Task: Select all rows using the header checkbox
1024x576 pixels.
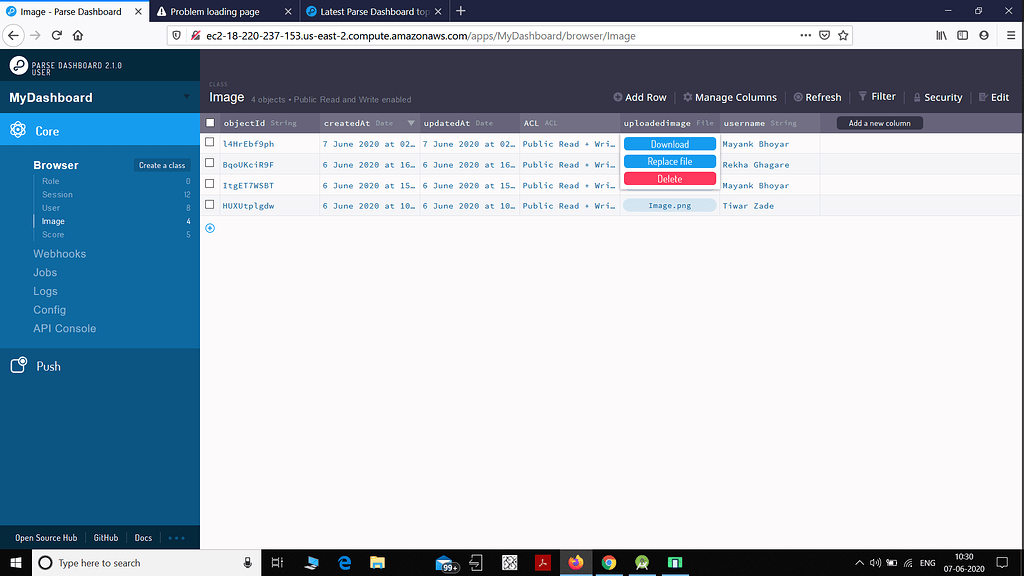Action: click(x=209, y=123)
